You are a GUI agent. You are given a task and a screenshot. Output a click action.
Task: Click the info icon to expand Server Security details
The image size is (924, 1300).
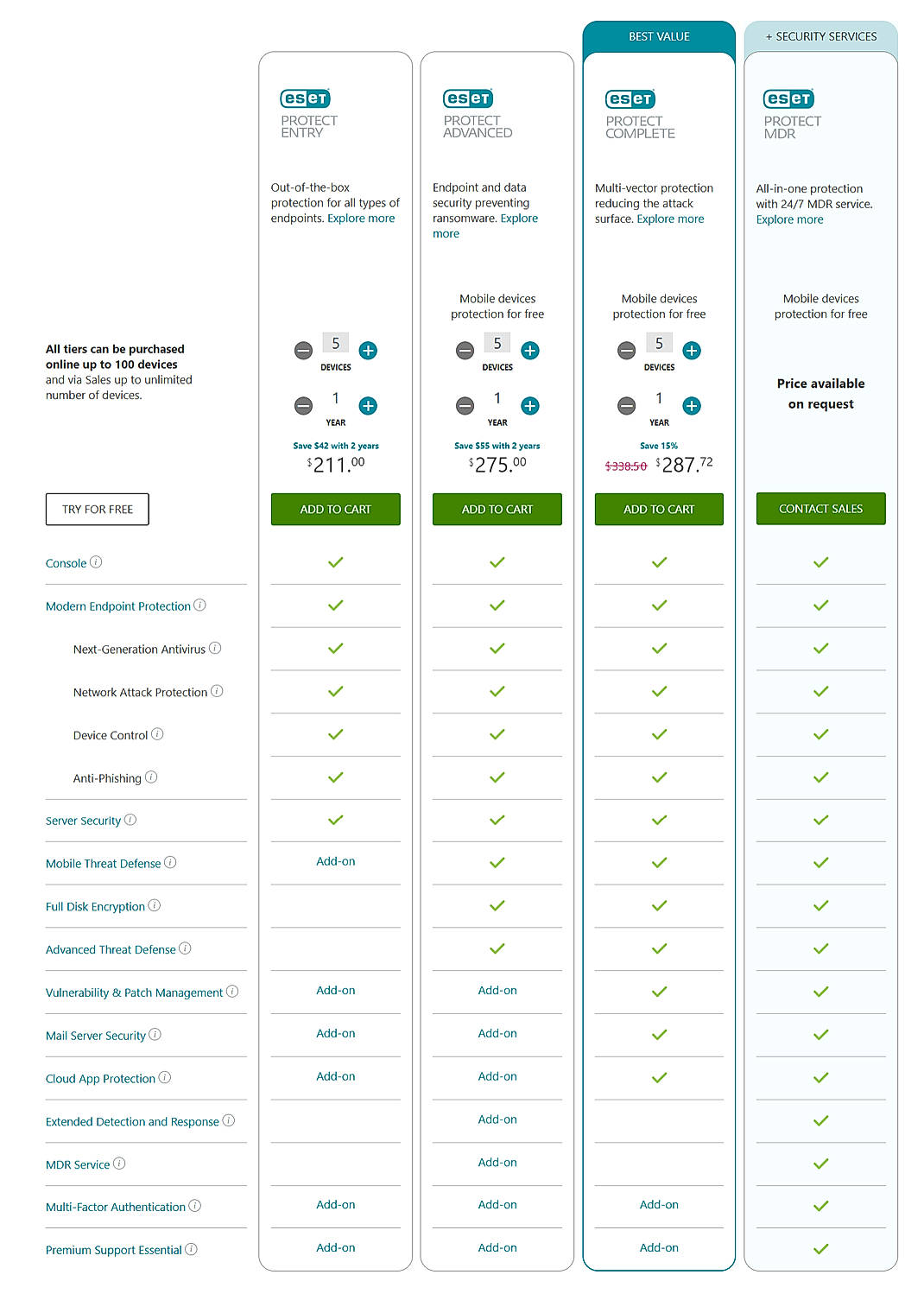click(131, 819)
